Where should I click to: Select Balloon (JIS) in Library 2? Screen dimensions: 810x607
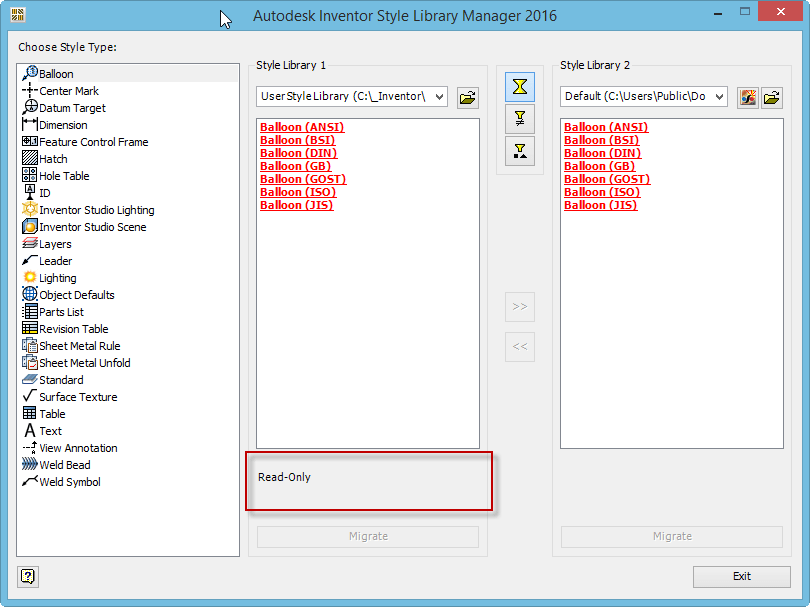pos(600,205)
